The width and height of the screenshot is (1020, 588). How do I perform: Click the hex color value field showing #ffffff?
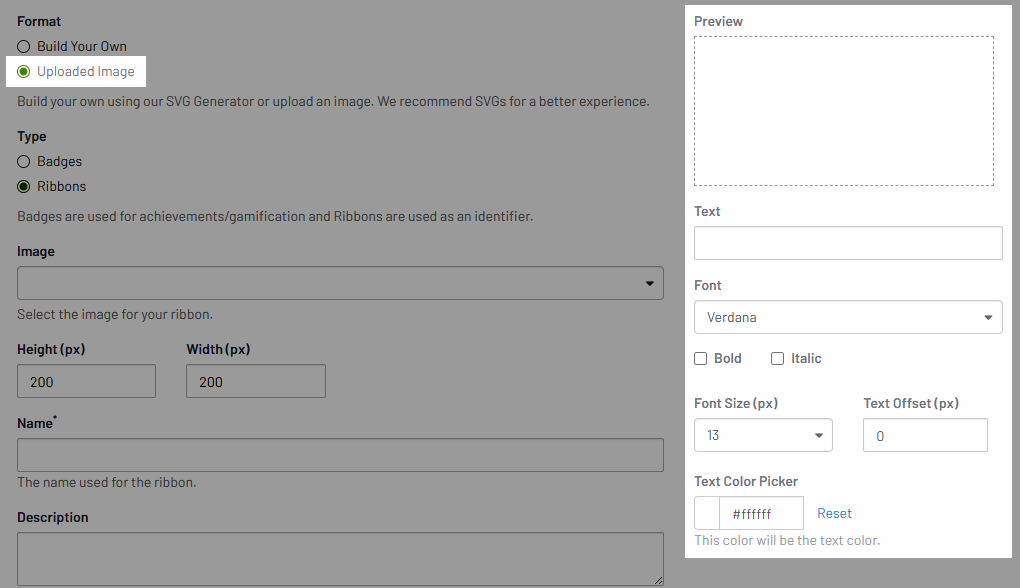[762, 512]
